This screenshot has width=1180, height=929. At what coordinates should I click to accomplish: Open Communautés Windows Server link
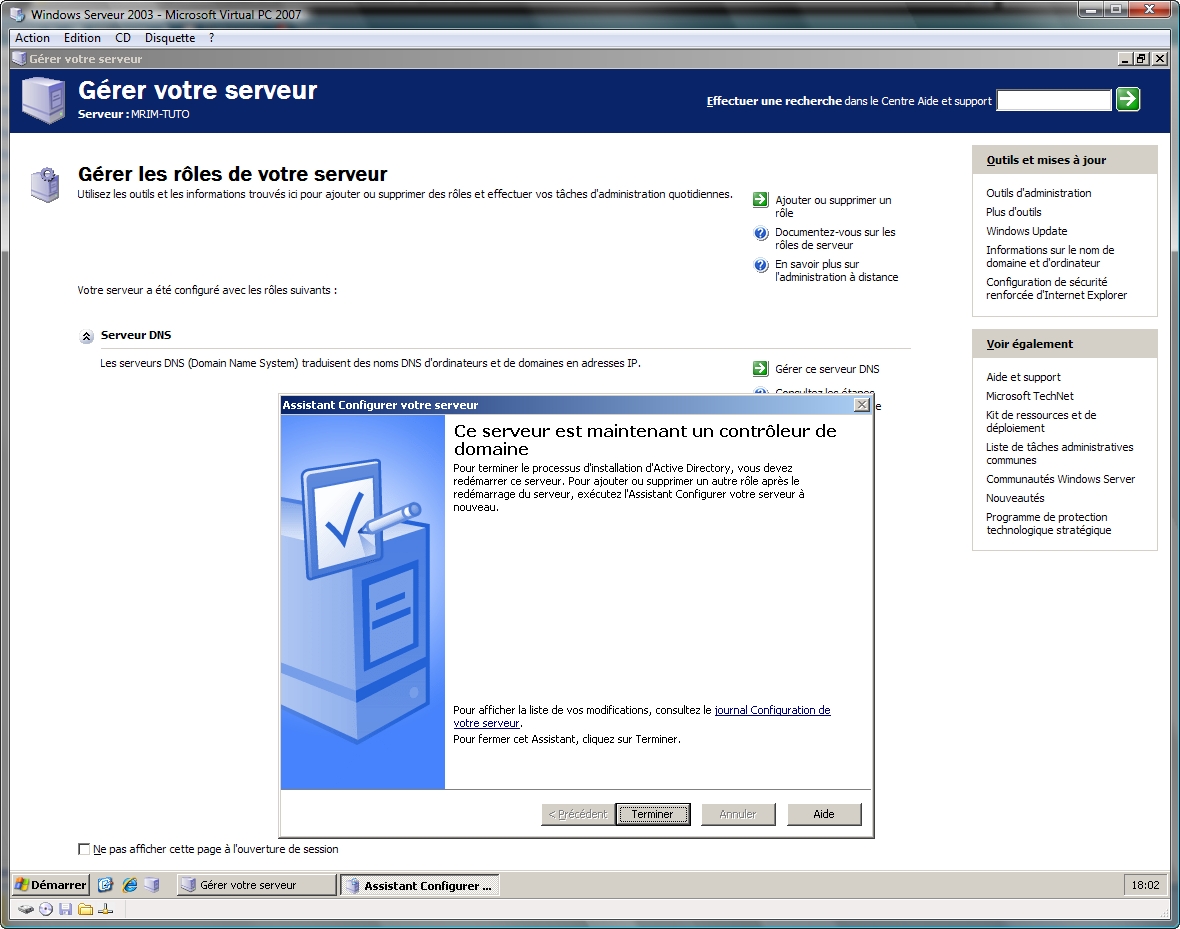click(x=1060, y=479)
